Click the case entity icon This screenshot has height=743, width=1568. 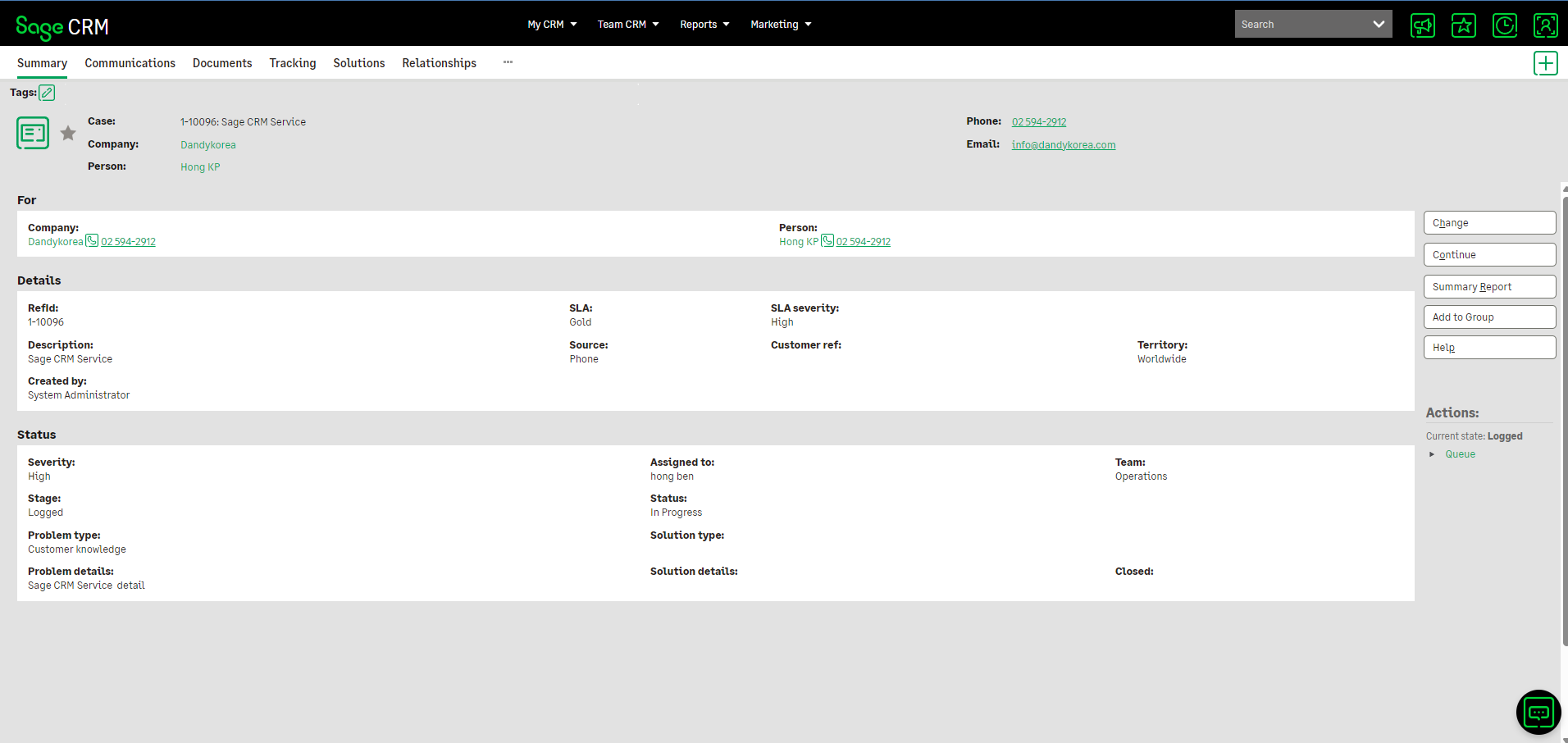click(33, 133)
